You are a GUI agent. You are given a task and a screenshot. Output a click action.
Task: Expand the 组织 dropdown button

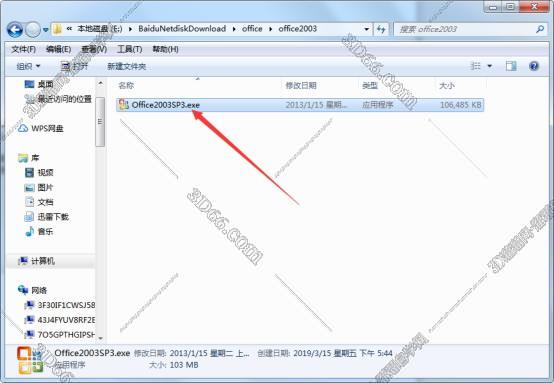point(28,66)
